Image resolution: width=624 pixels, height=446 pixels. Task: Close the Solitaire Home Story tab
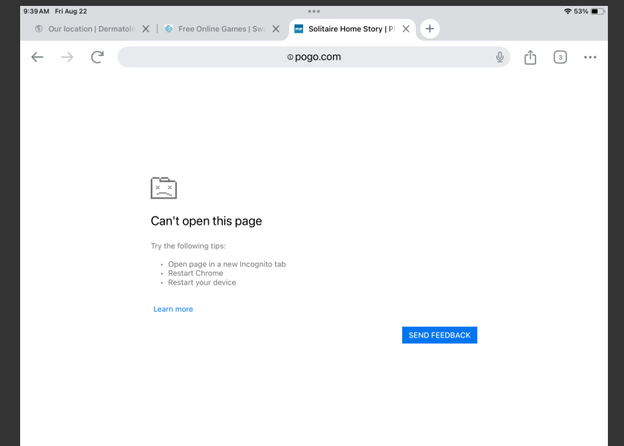tap(405, 29)
